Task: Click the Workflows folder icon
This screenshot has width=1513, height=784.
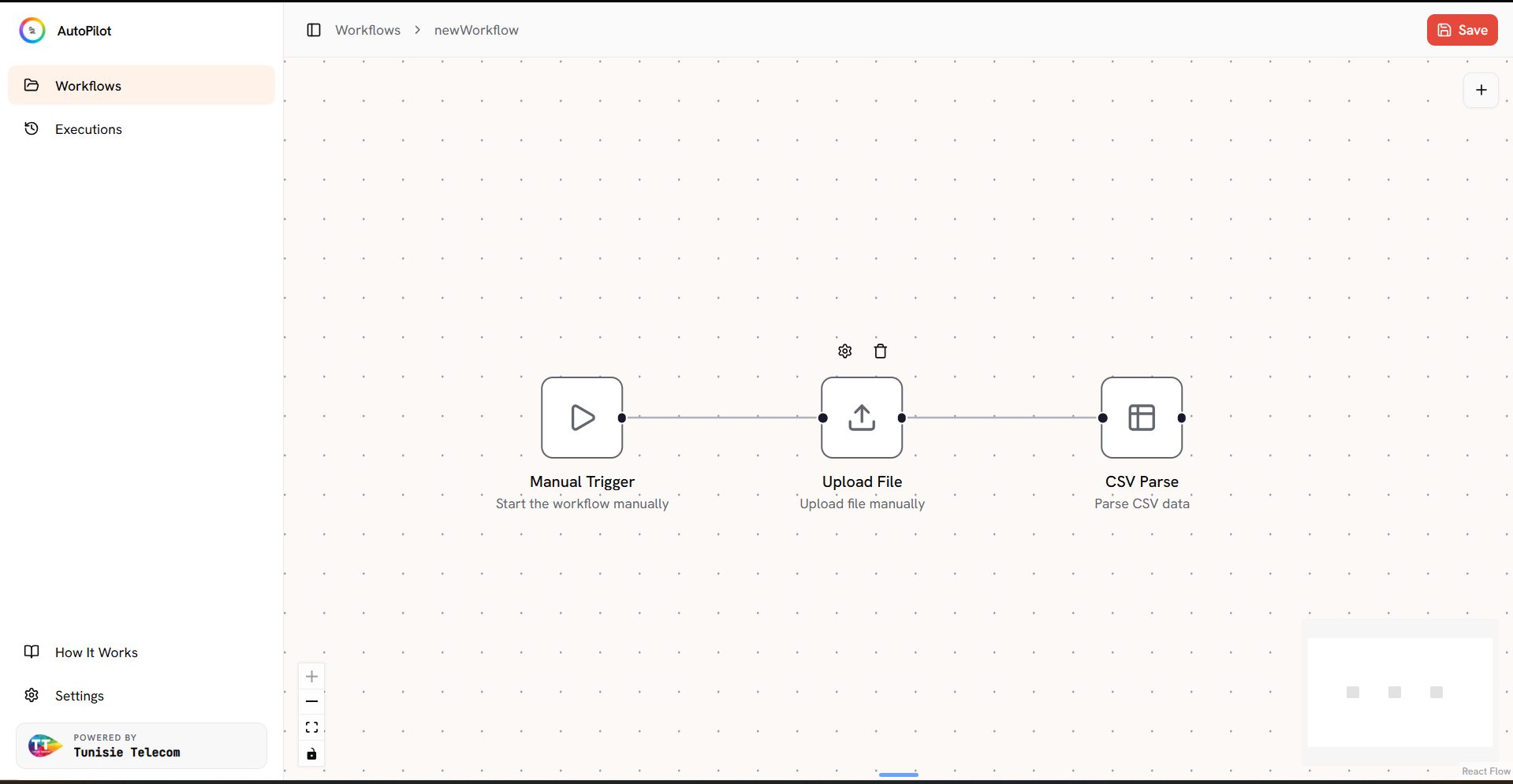Action: tap(32, 85)
